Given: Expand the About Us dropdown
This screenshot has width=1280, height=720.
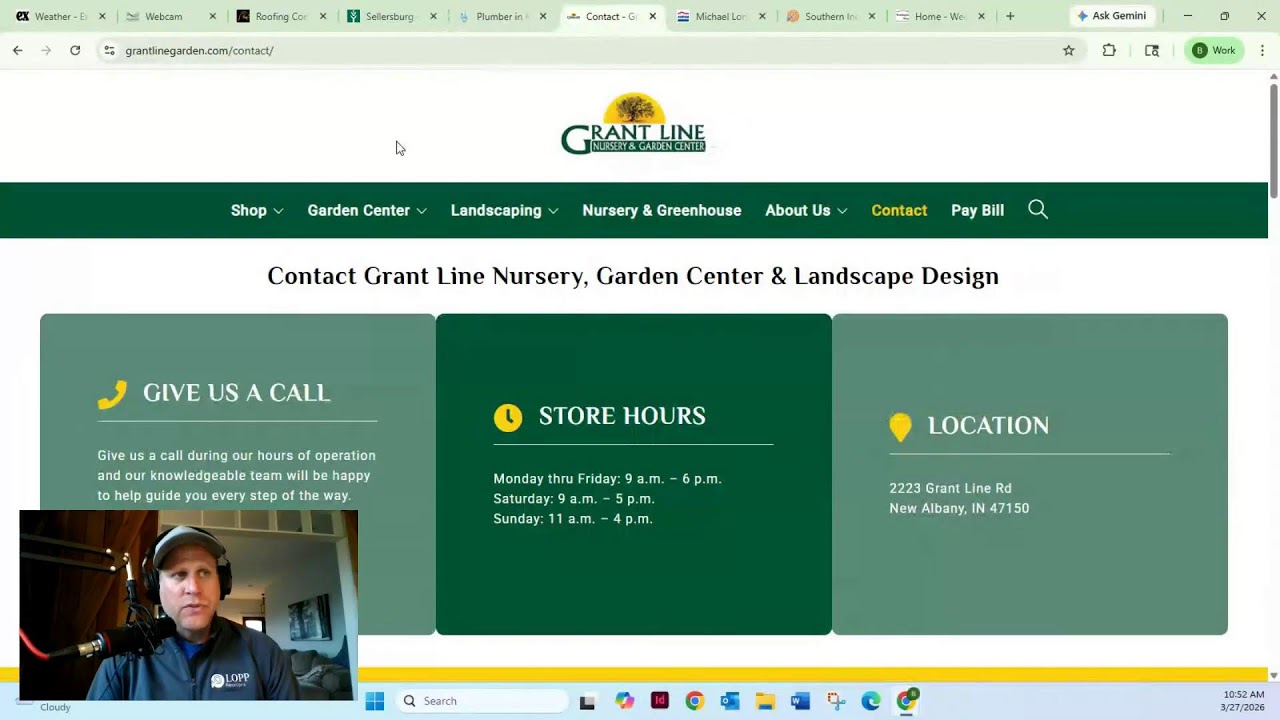Looking at the screenshot, I should click(x=806, y=210).
